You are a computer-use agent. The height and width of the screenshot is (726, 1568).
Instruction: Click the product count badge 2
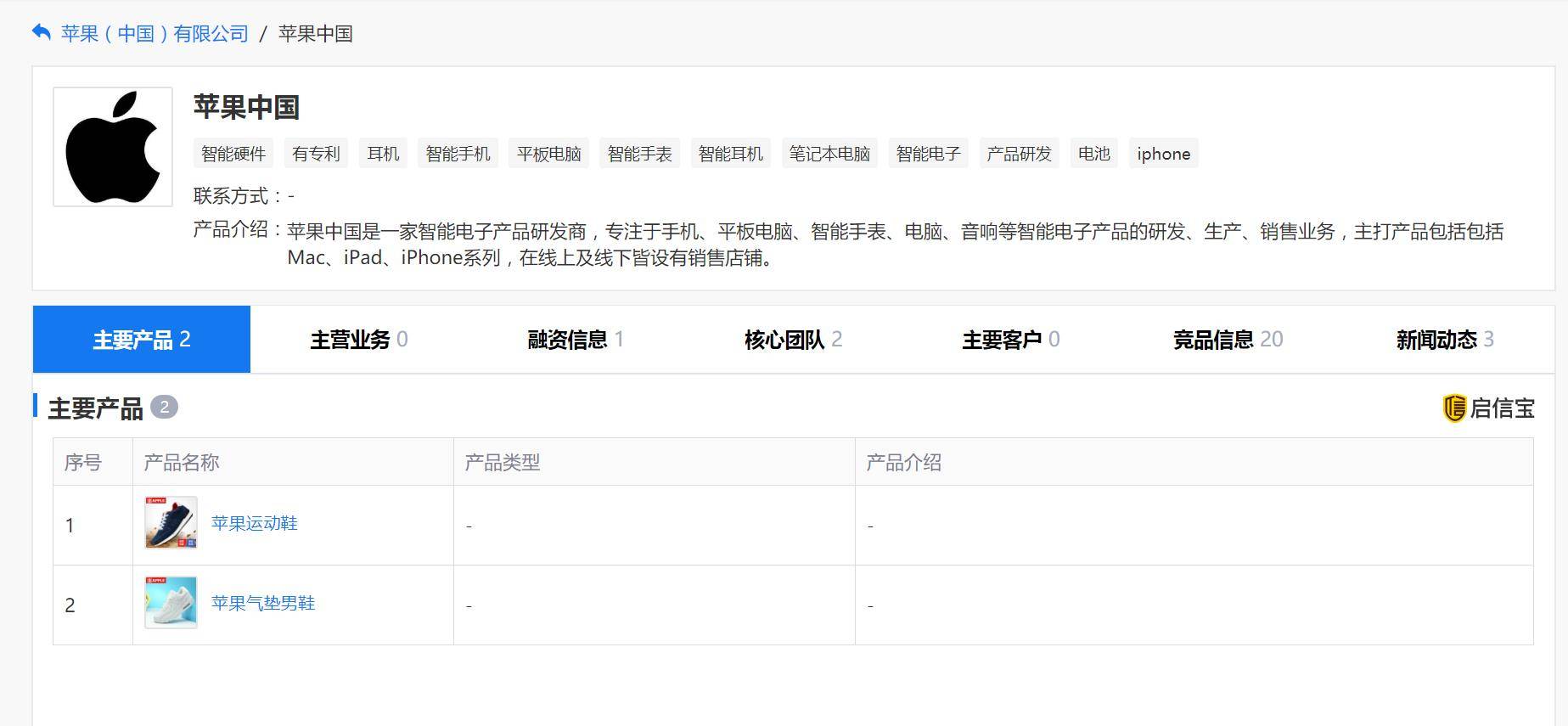pos(164,407)
